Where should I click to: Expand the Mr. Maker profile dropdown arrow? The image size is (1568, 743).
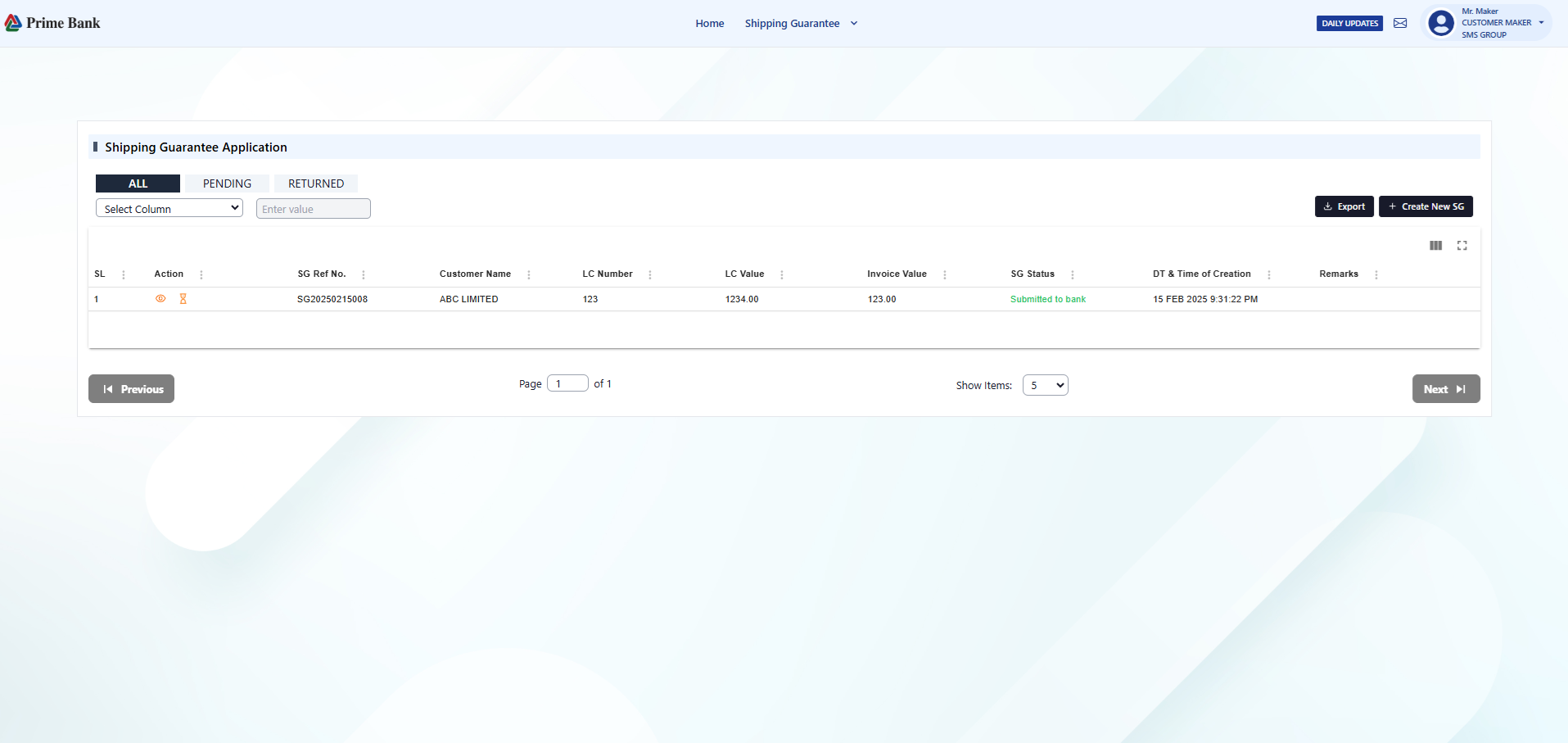(x=1541, y=23)
